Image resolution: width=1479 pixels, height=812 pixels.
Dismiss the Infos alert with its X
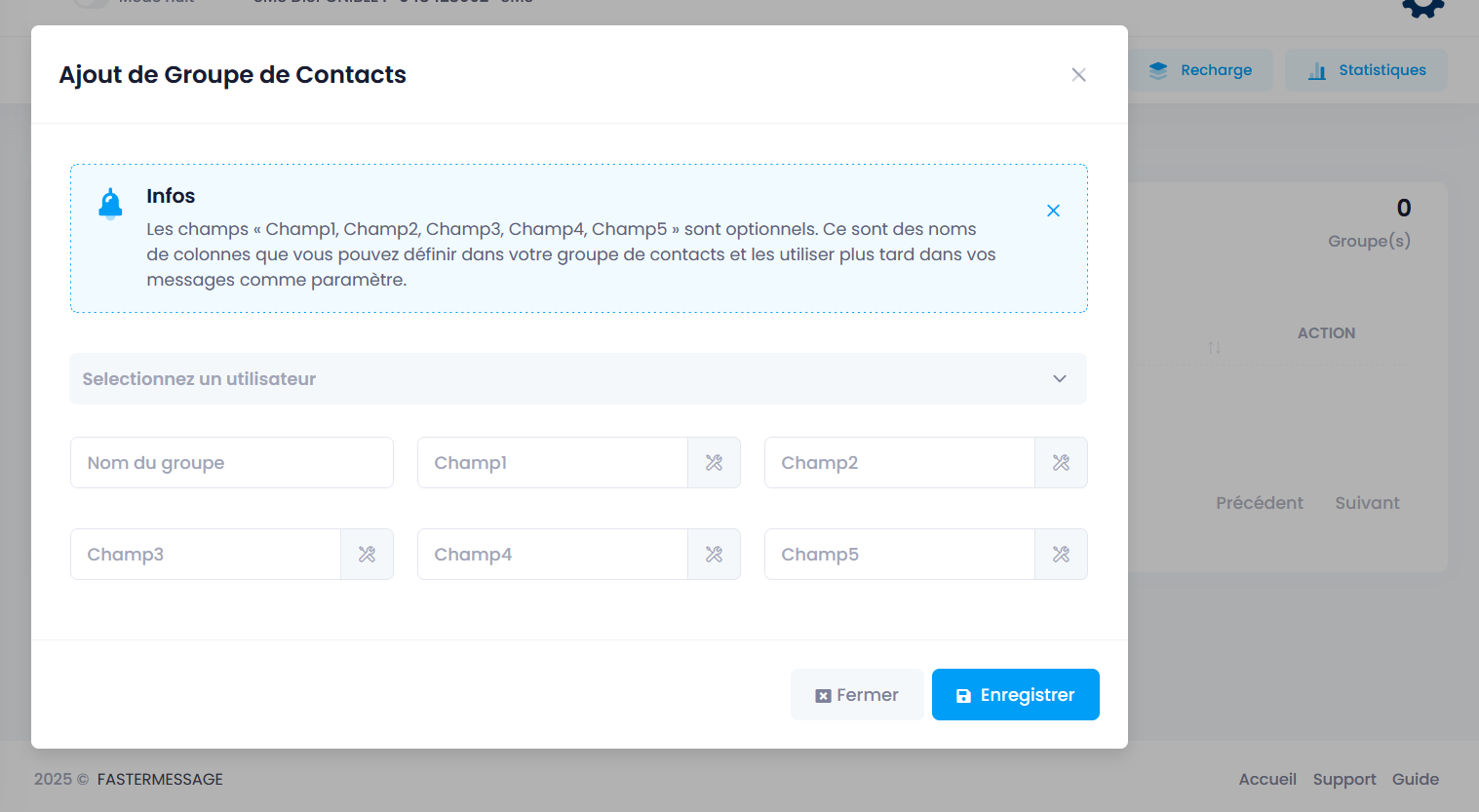pyautogui.click(x=1053, y=211)
